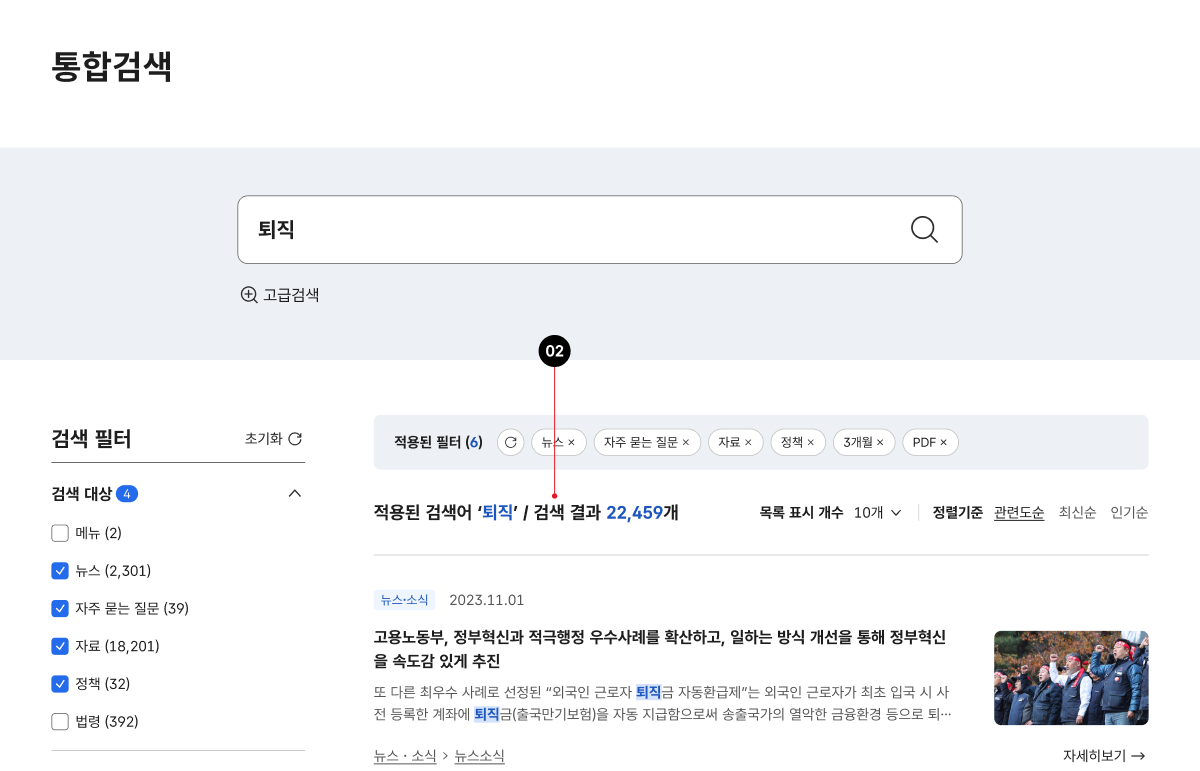Uncheck the 정책 (32) checkbox
1200x771 pixels.
pyautogui.click(x=60, y=684)
